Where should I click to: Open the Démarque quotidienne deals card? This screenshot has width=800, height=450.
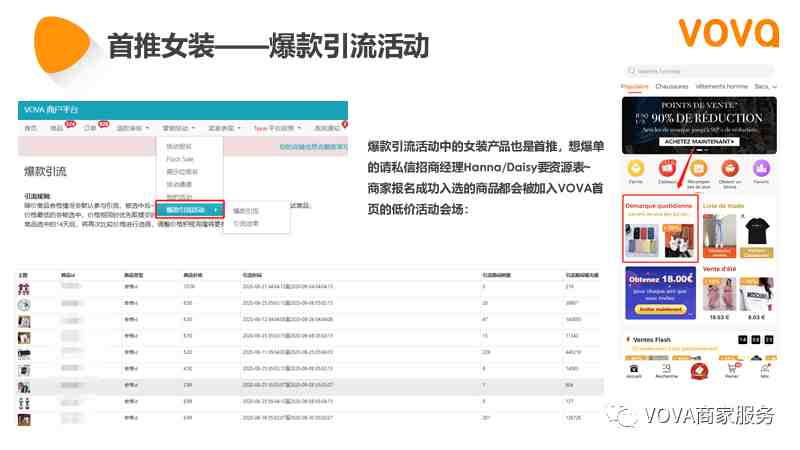[660, 229]
